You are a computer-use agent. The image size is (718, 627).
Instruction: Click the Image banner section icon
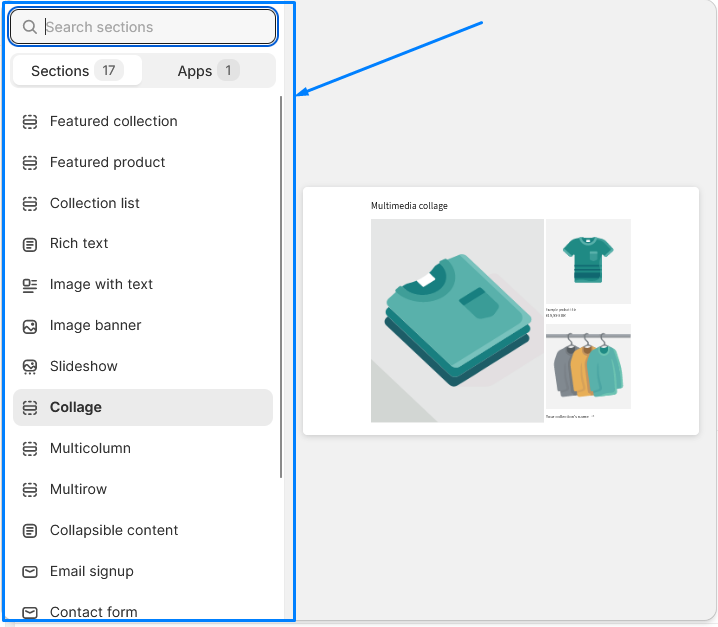(x=30, y=326)
